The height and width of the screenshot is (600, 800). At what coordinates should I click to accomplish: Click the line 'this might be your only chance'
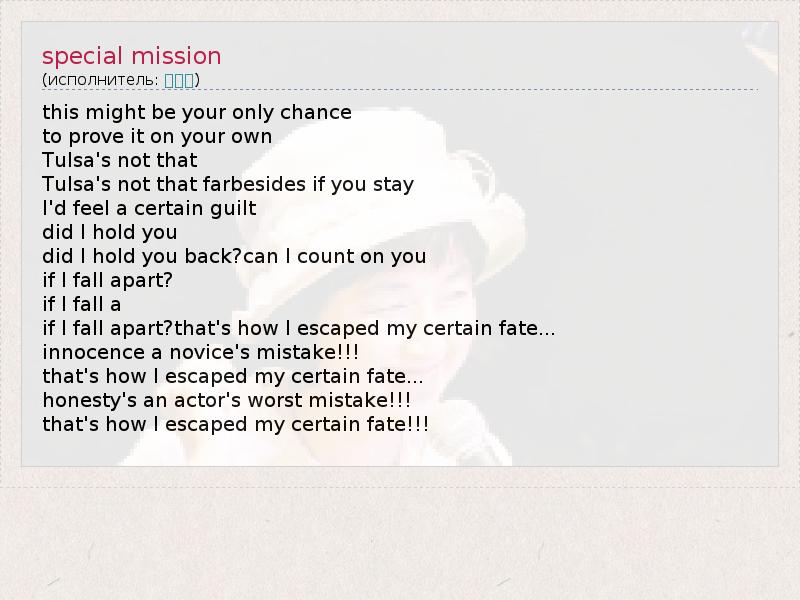tap(197, 112)
